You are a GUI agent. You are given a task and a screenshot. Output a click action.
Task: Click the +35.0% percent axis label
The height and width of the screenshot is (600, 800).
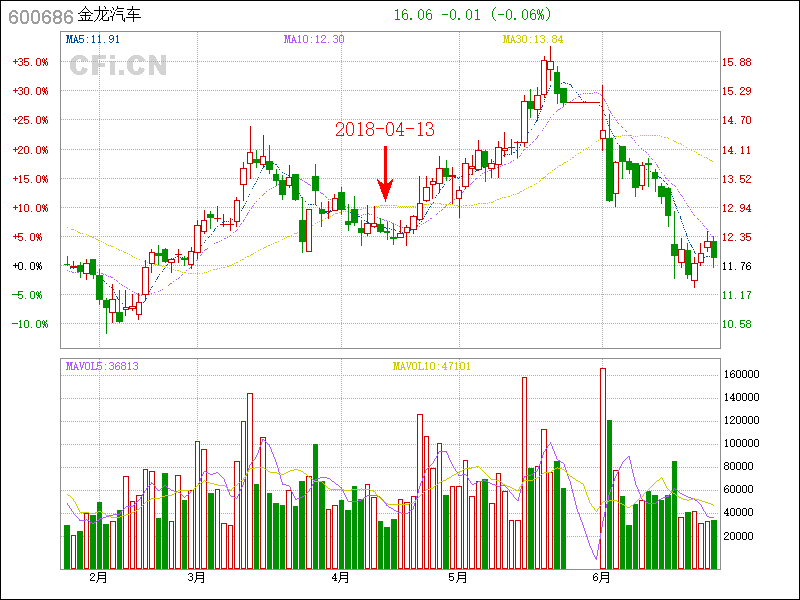click(x=30, y=62)
